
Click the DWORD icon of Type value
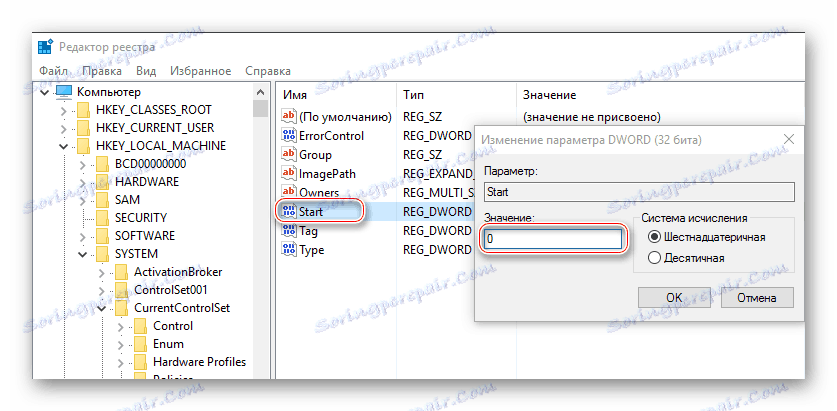click(288, 250)
